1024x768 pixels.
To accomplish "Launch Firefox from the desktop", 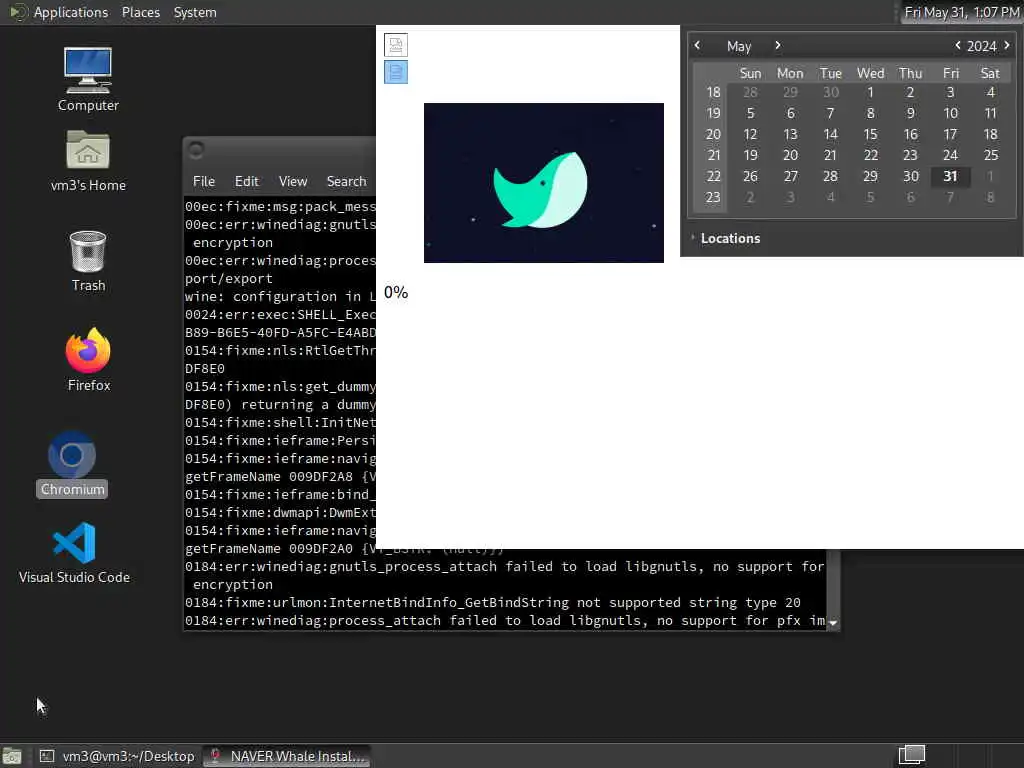I will click(88, 359).
